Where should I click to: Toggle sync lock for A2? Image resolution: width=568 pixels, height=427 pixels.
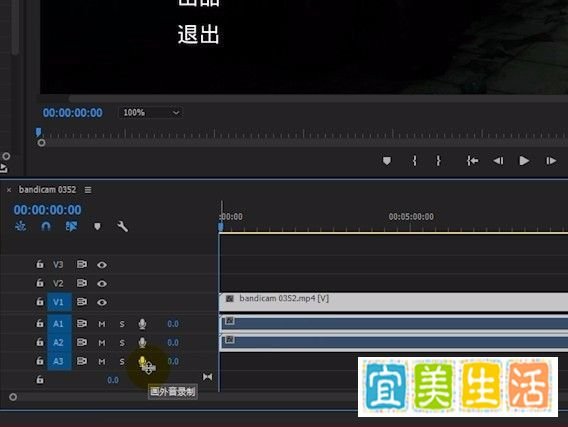coord(82,342)
